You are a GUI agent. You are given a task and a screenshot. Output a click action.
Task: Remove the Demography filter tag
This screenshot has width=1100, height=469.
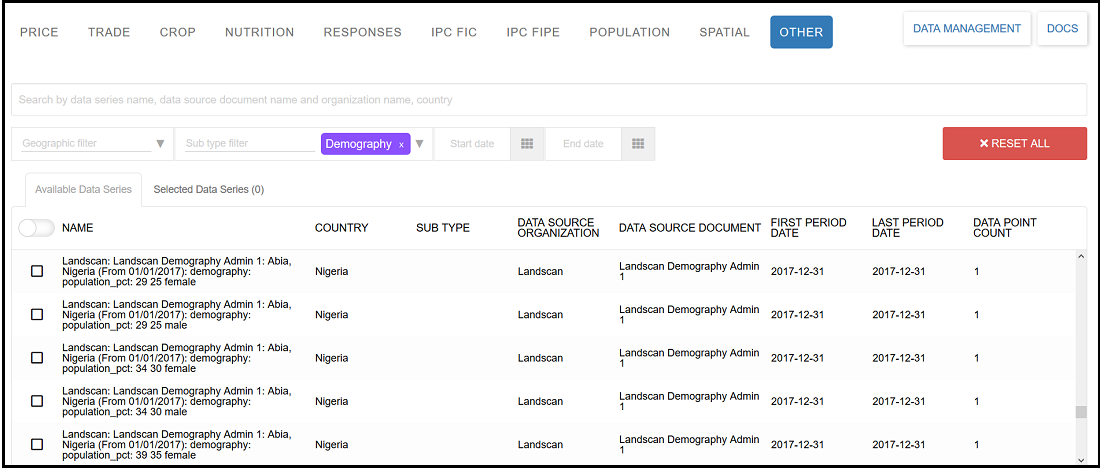(401, 145)
